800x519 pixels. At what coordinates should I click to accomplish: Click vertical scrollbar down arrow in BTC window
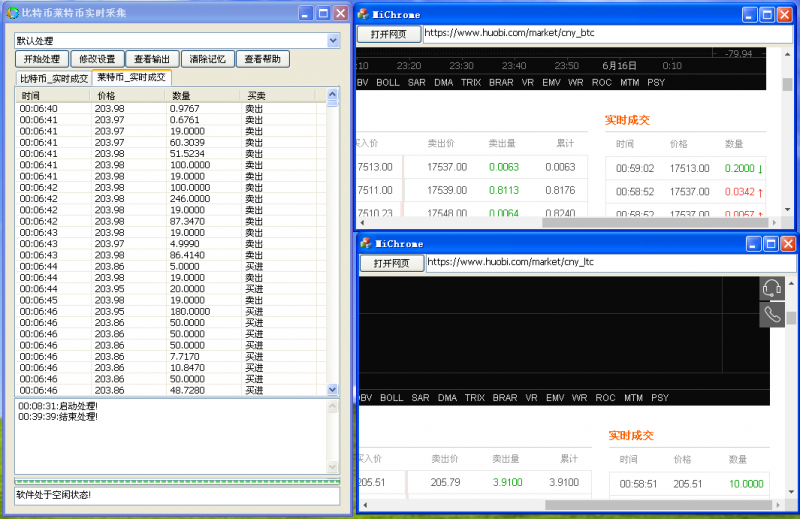coord(787,210)
